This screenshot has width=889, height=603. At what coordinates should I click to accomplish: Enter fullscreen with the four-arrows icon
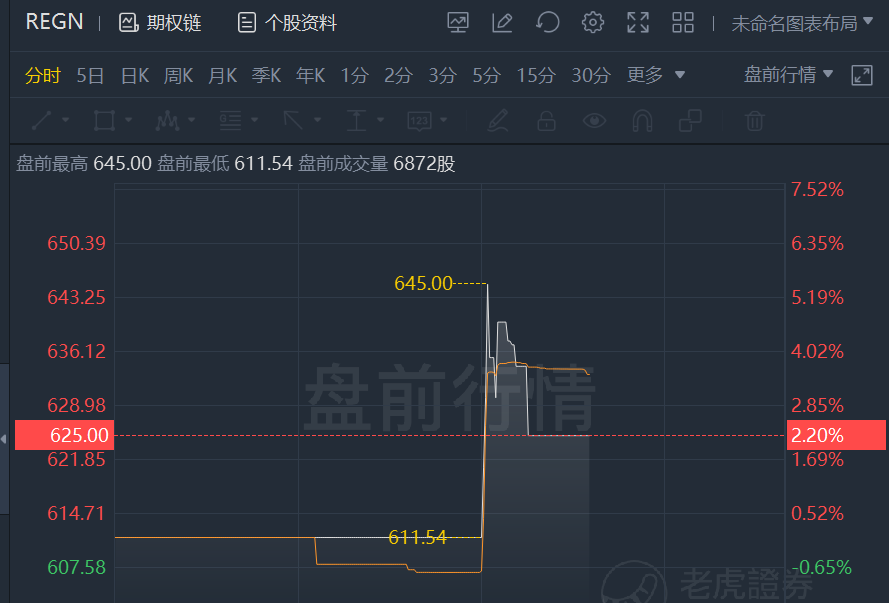638,23
